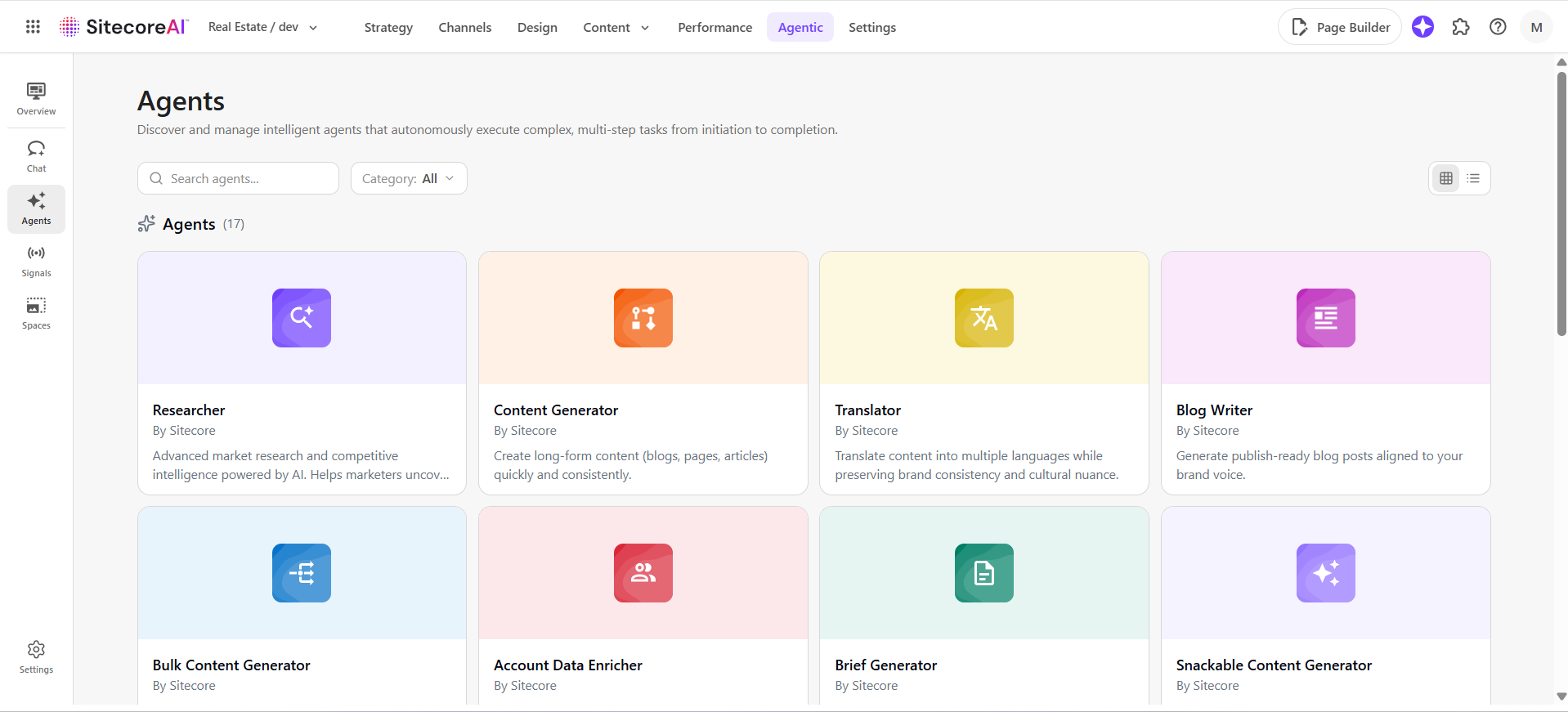
Task: Click the Account Data Enricher agent icon
Action: point(643,573)
